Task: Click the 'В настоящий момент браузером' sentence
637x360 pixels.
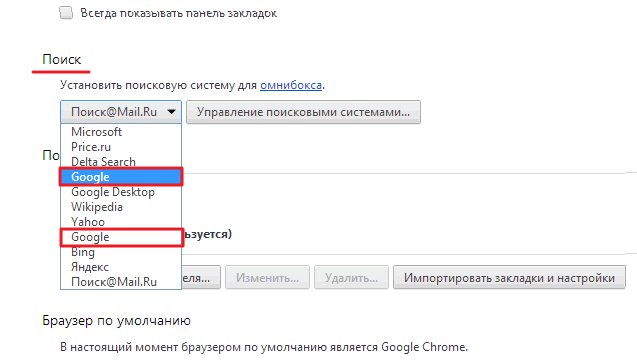Action: [x=264, y=347]
